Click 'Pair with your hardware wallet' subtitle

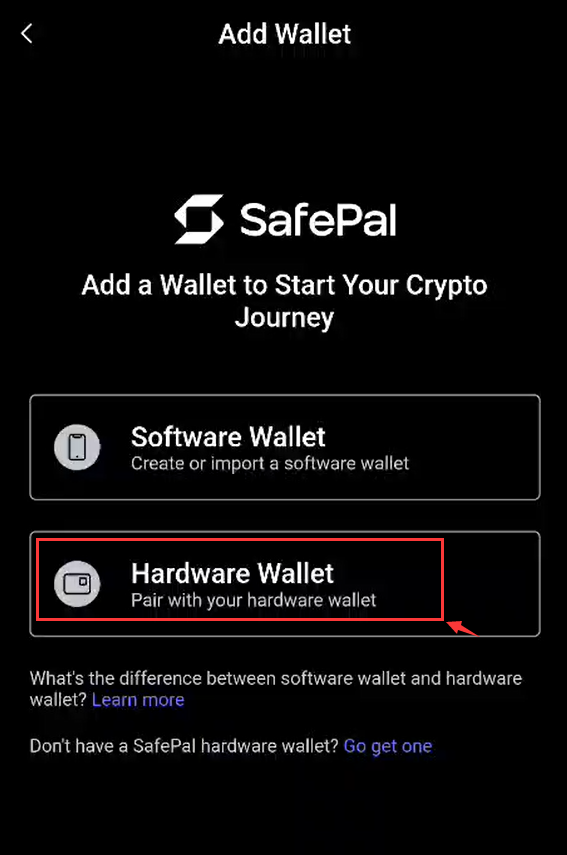[254, 600]
